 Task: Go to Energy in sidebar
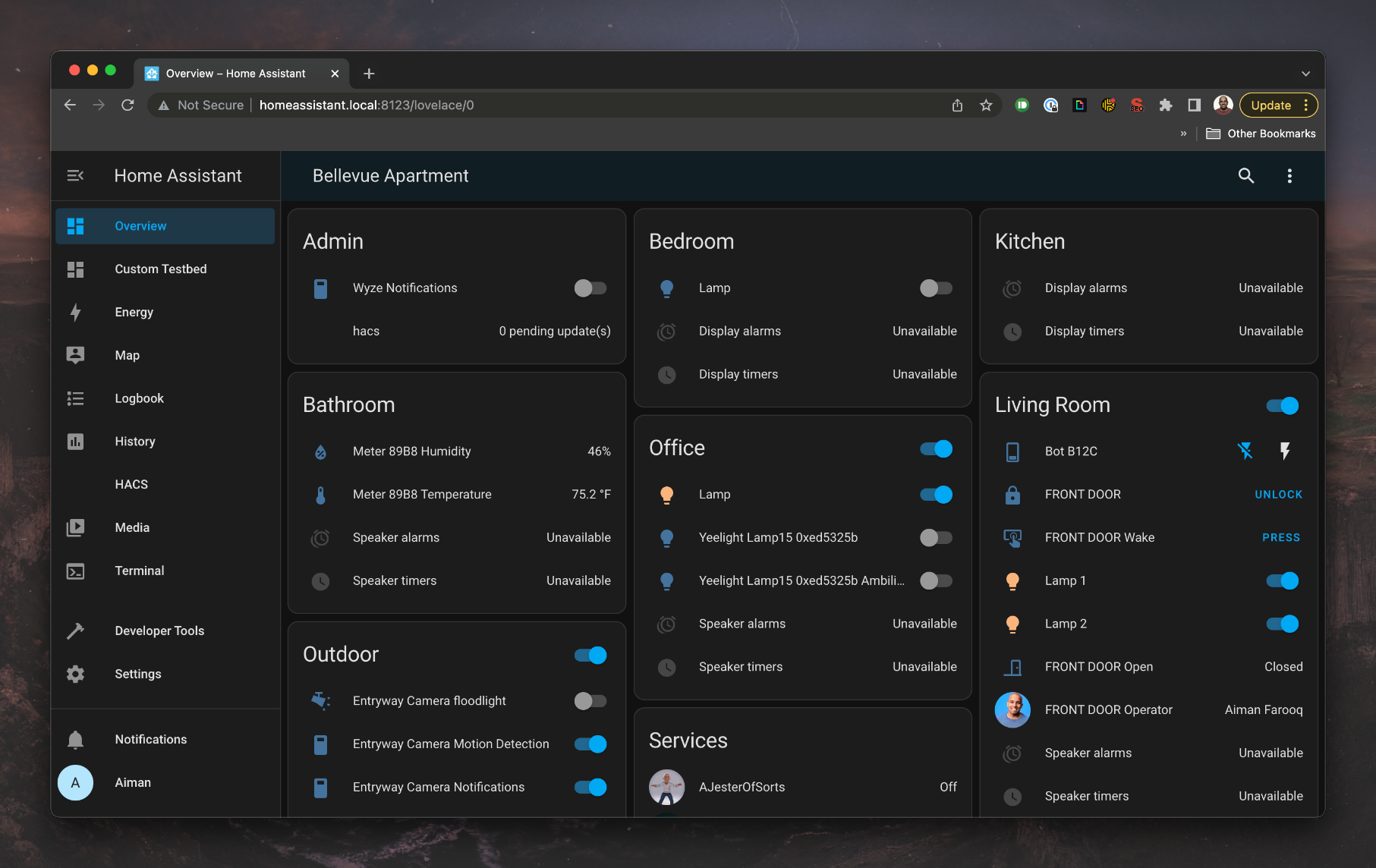tap(134, 313)
